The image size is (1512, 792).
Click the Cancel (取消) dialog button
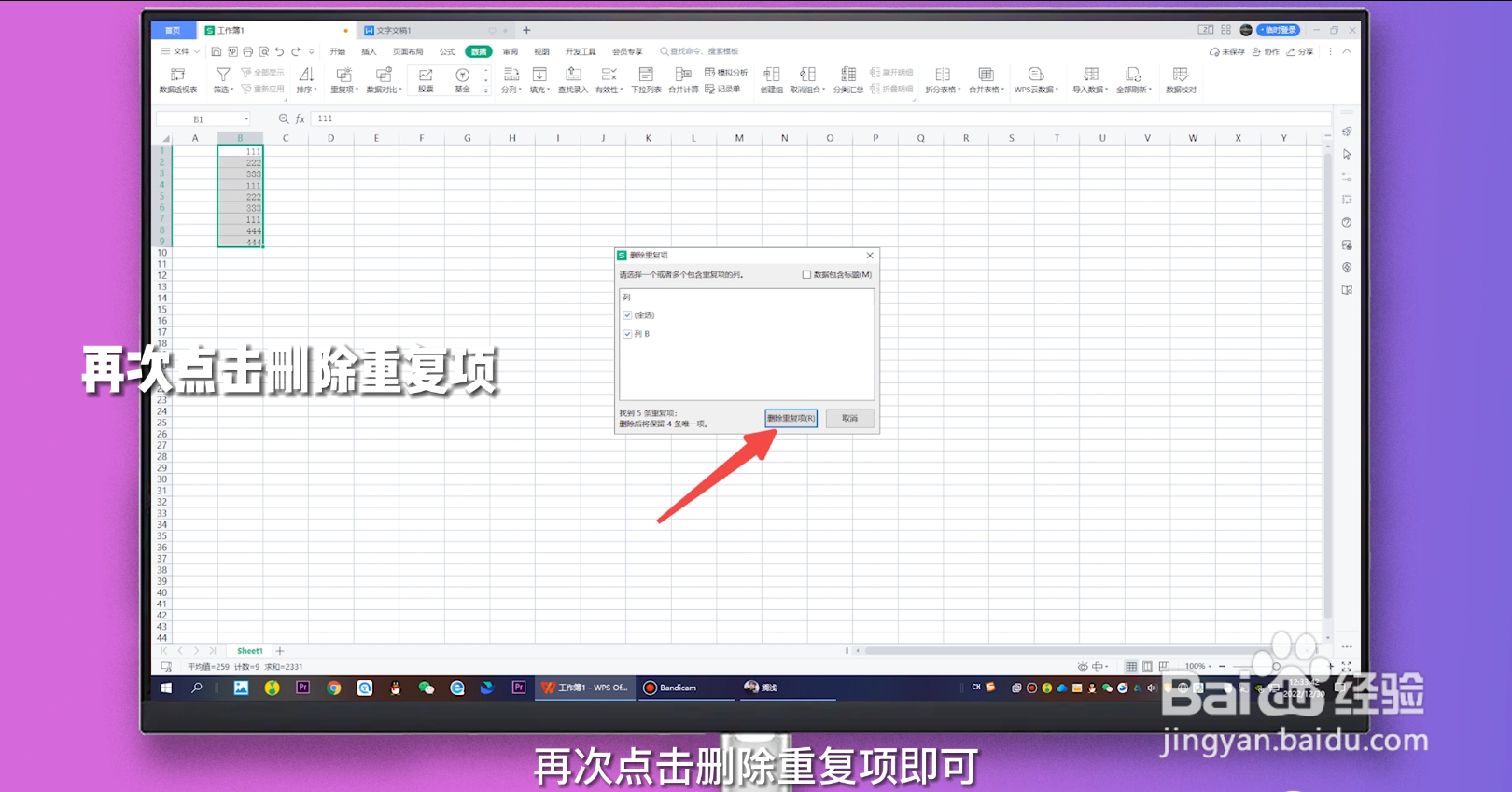point(849,418)
